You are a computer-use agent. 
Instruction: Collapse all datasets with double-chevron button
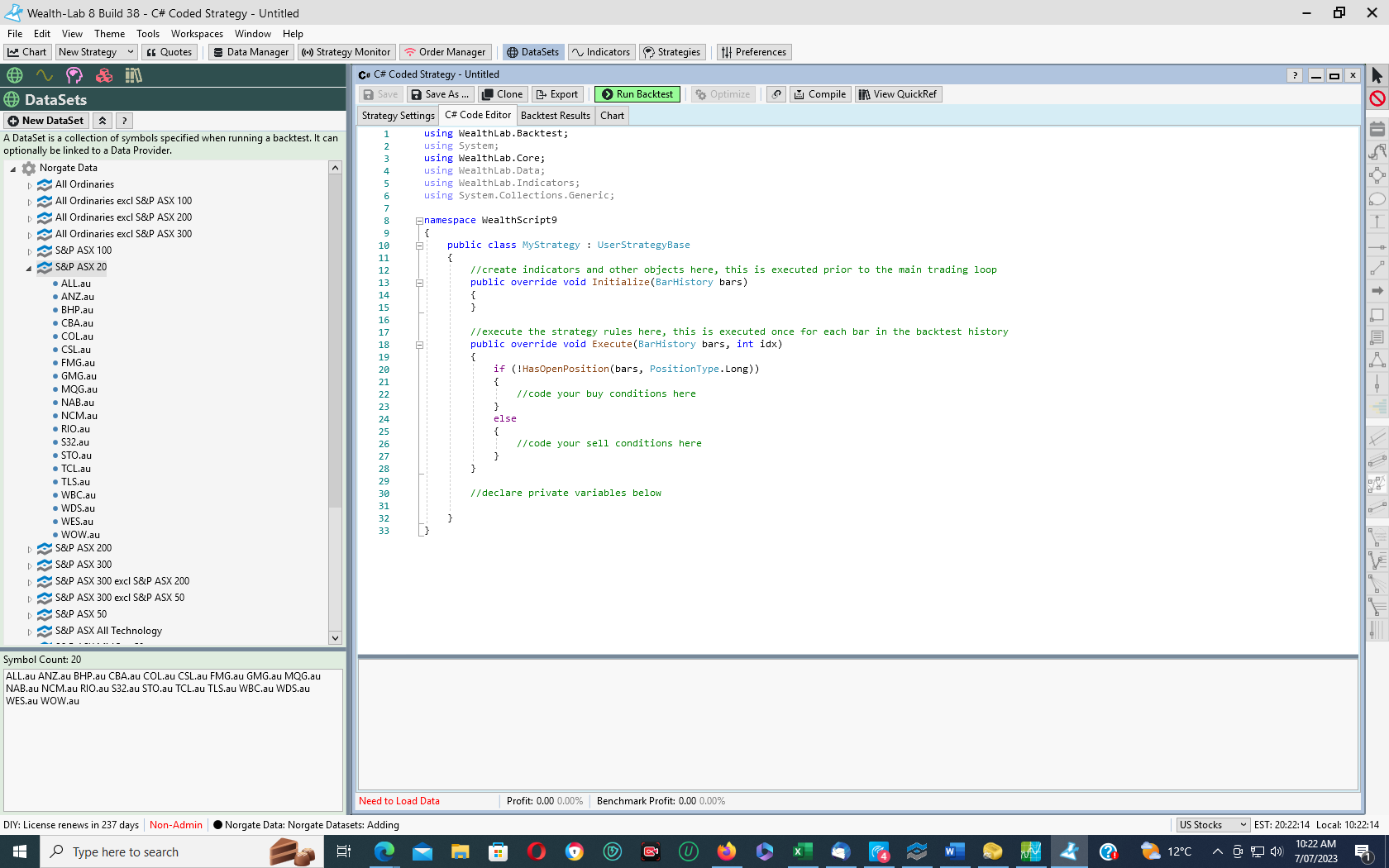pos(103,121)
